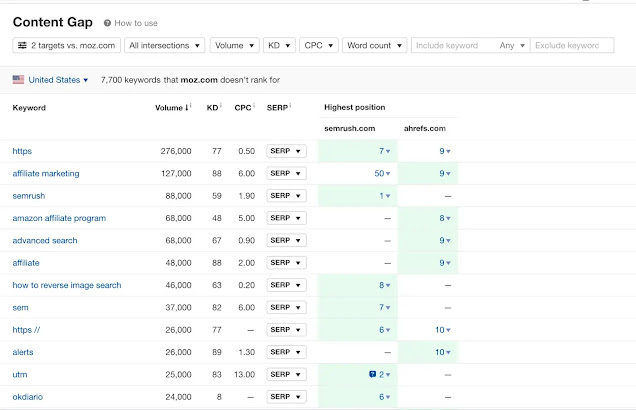Open the KD filter dropdown
Image resolution: width=636 pixels, height=410 pixels.
coord(279,45)
